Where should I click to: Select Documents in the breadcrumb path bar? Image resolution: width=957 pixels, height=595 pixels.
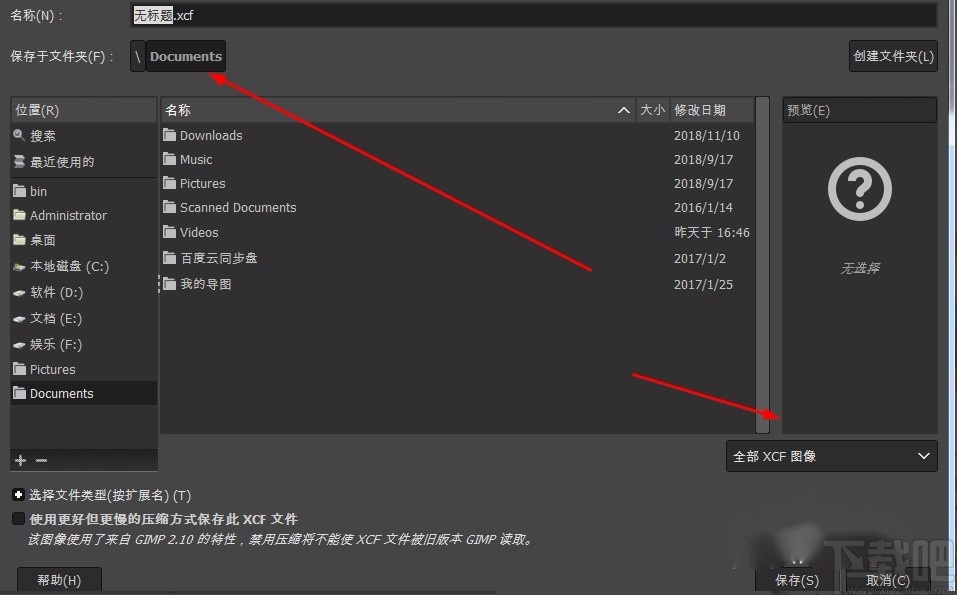184,56
